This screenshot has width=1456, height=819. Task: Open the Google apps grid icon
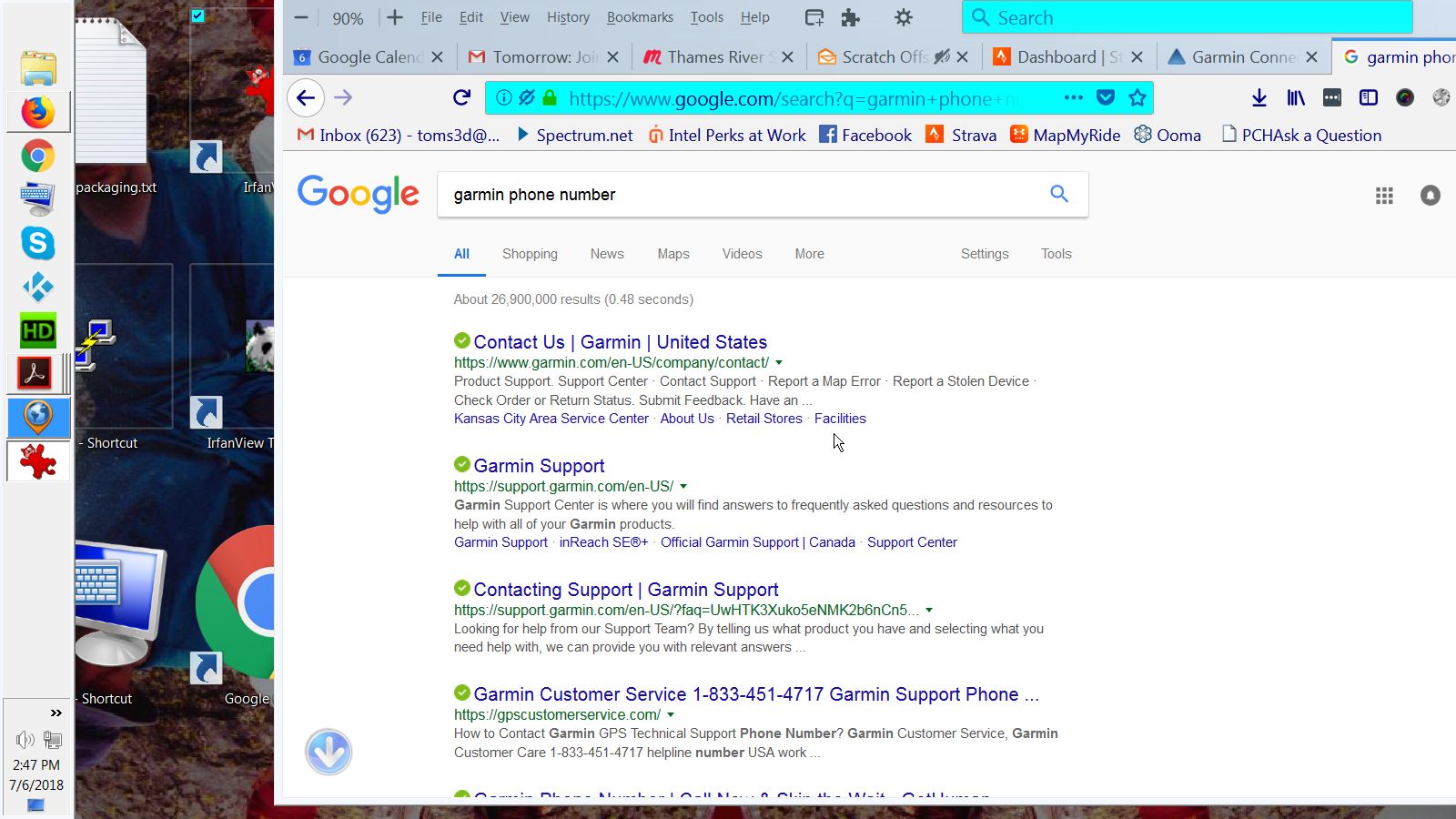click(1384, 196)
